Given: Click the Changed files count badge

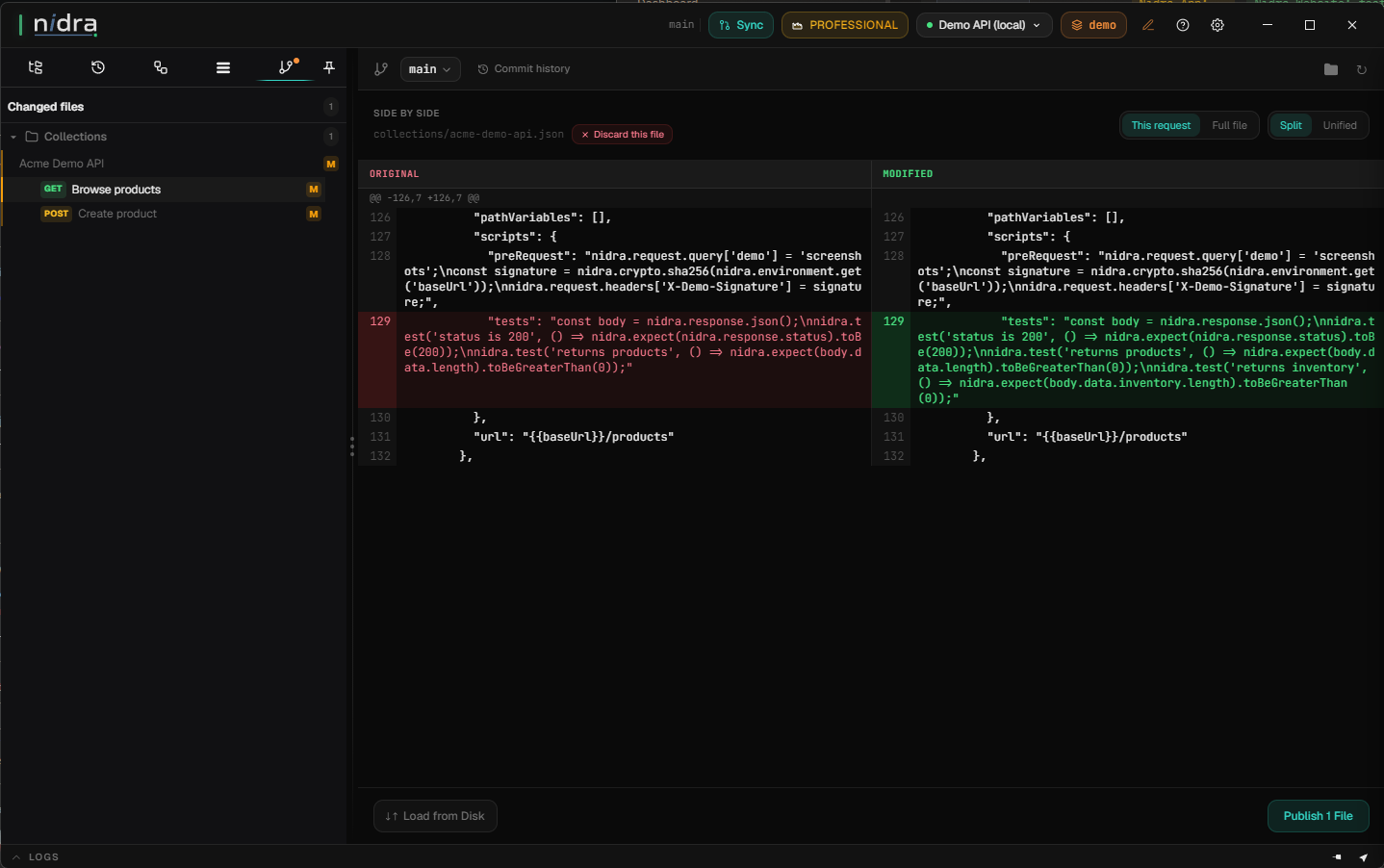Looking at the screenshot, I should click(331, 107).
